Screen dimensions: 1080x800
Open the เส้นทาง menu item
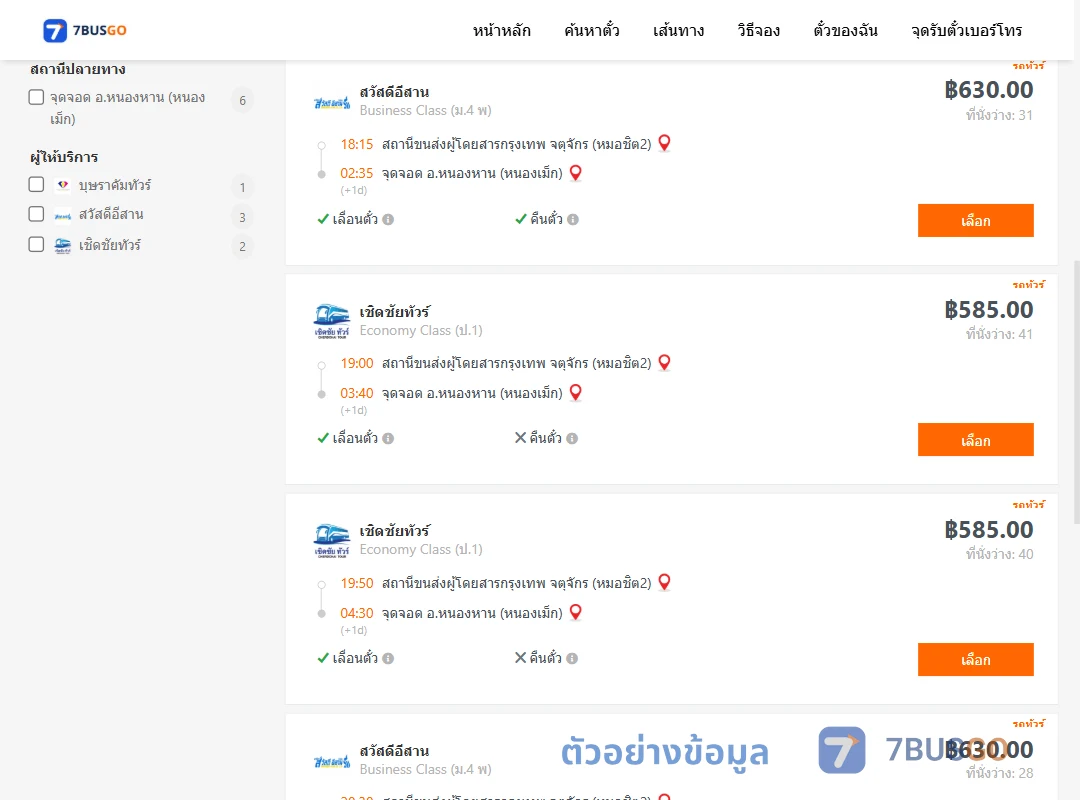coord(678,30)
